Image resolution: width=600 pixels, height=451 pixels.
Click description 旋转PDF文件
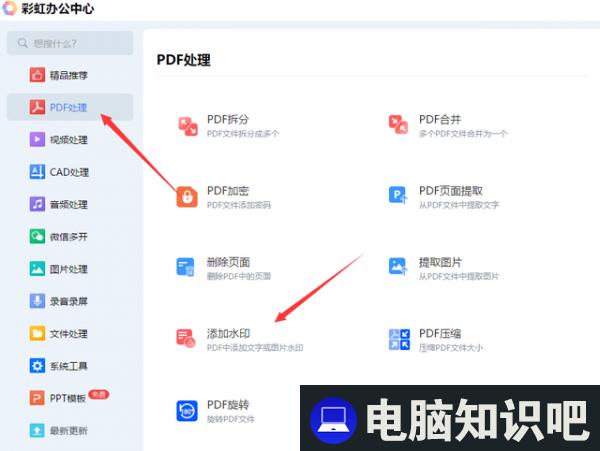click(x=231, y=419)
